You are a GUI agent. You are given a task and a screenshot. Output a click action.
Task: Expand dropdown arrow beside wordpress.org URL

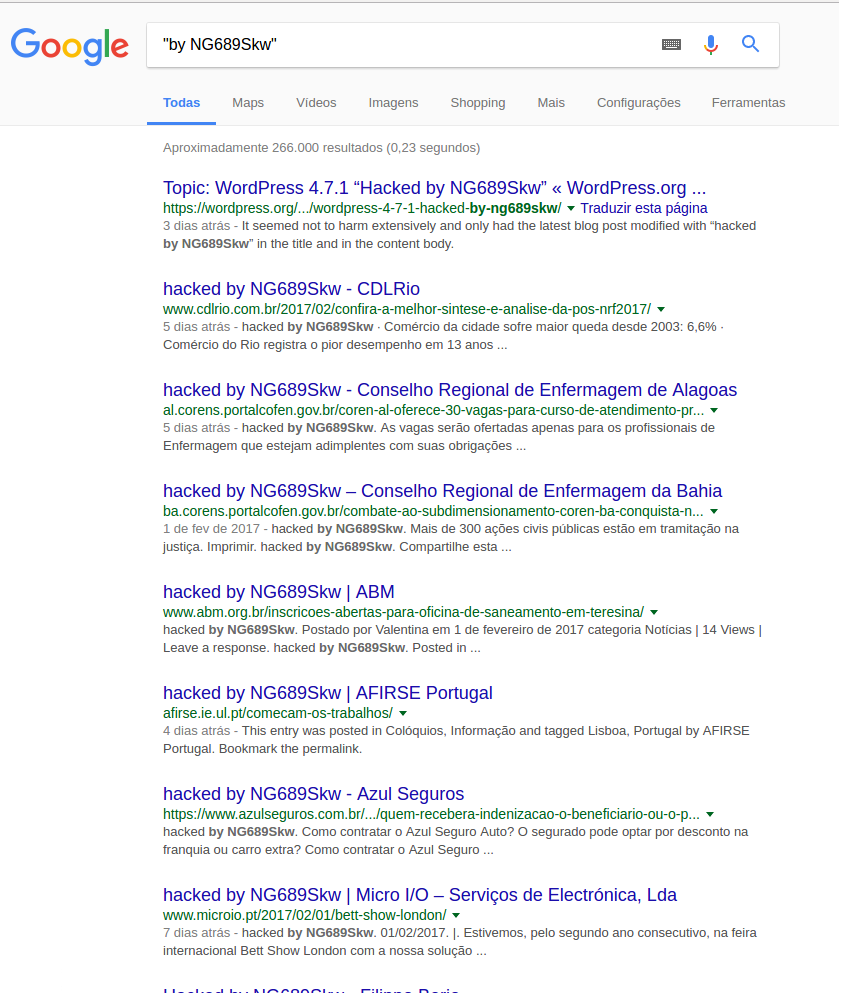coord(570,208)
